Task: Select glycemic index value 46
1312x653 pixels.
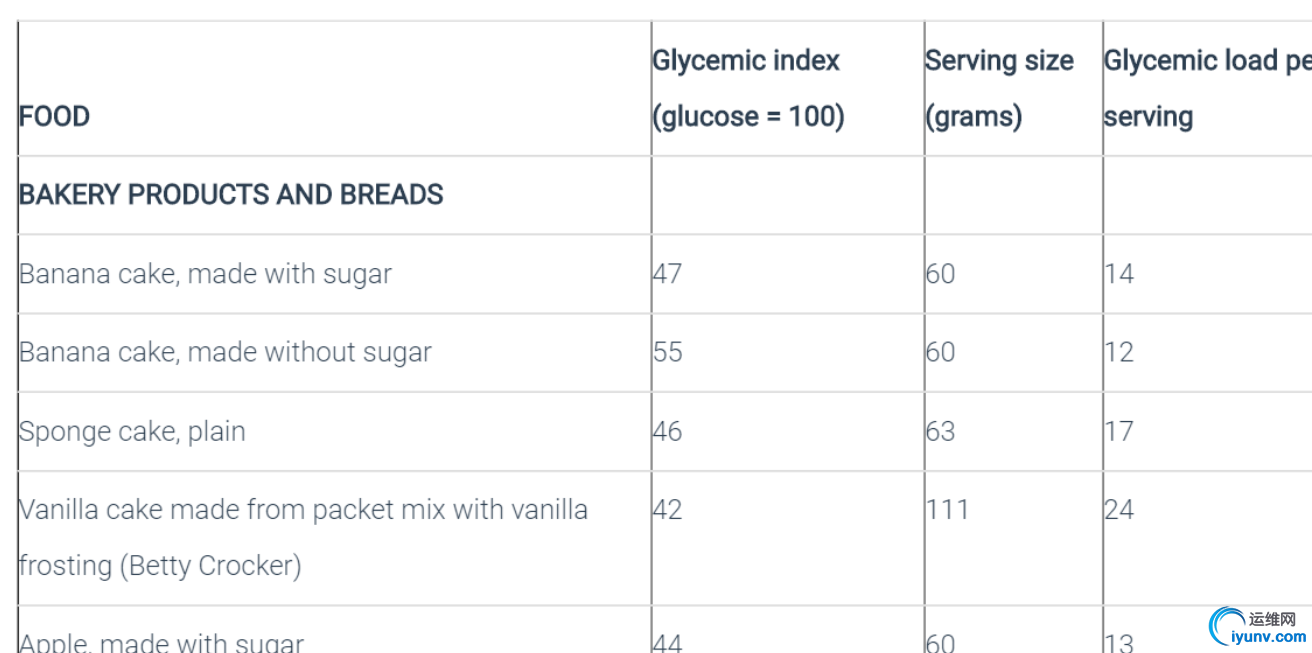Action: click(668, 431)
